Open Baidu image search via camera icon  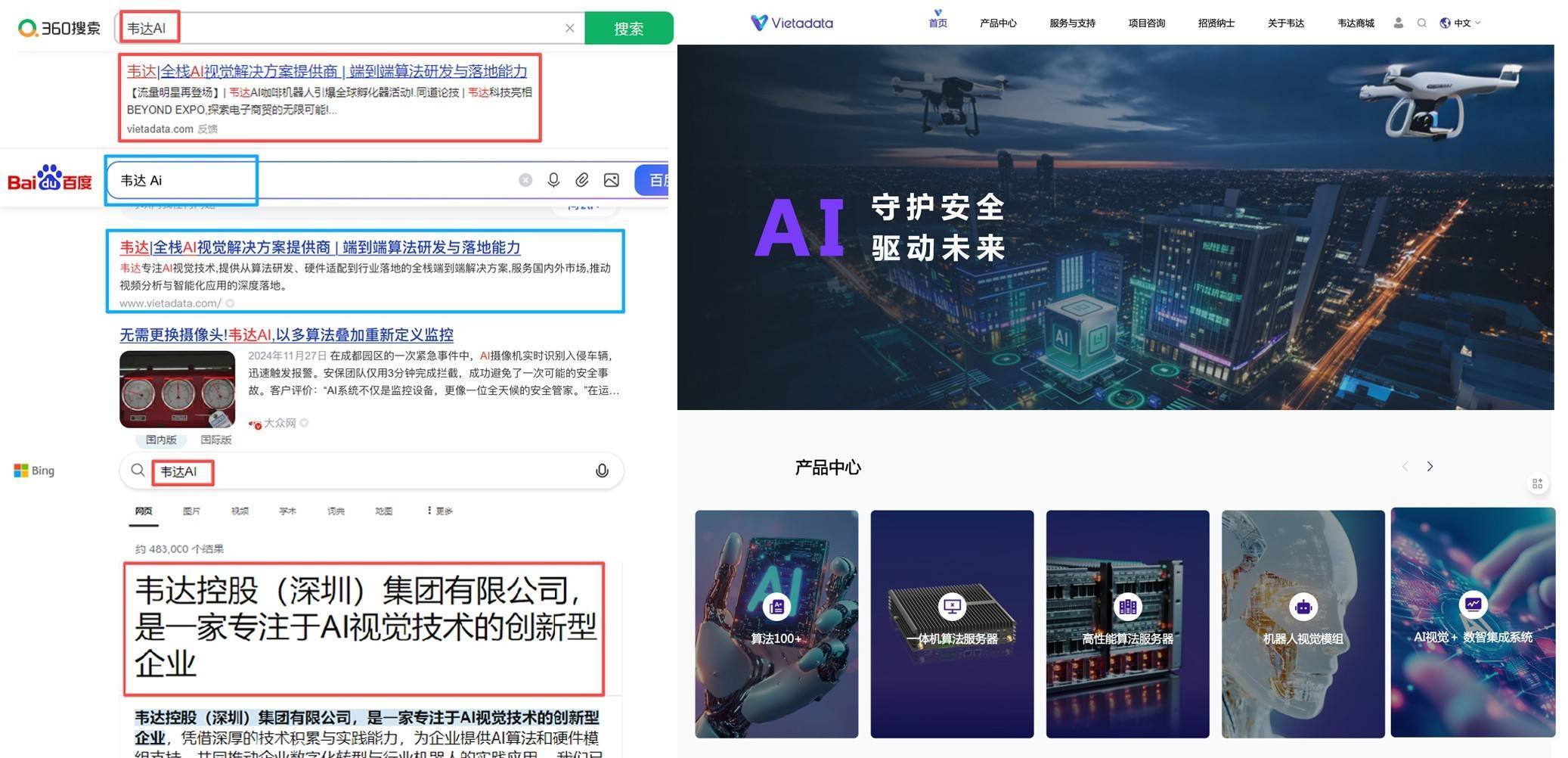[x=611, y=179]
